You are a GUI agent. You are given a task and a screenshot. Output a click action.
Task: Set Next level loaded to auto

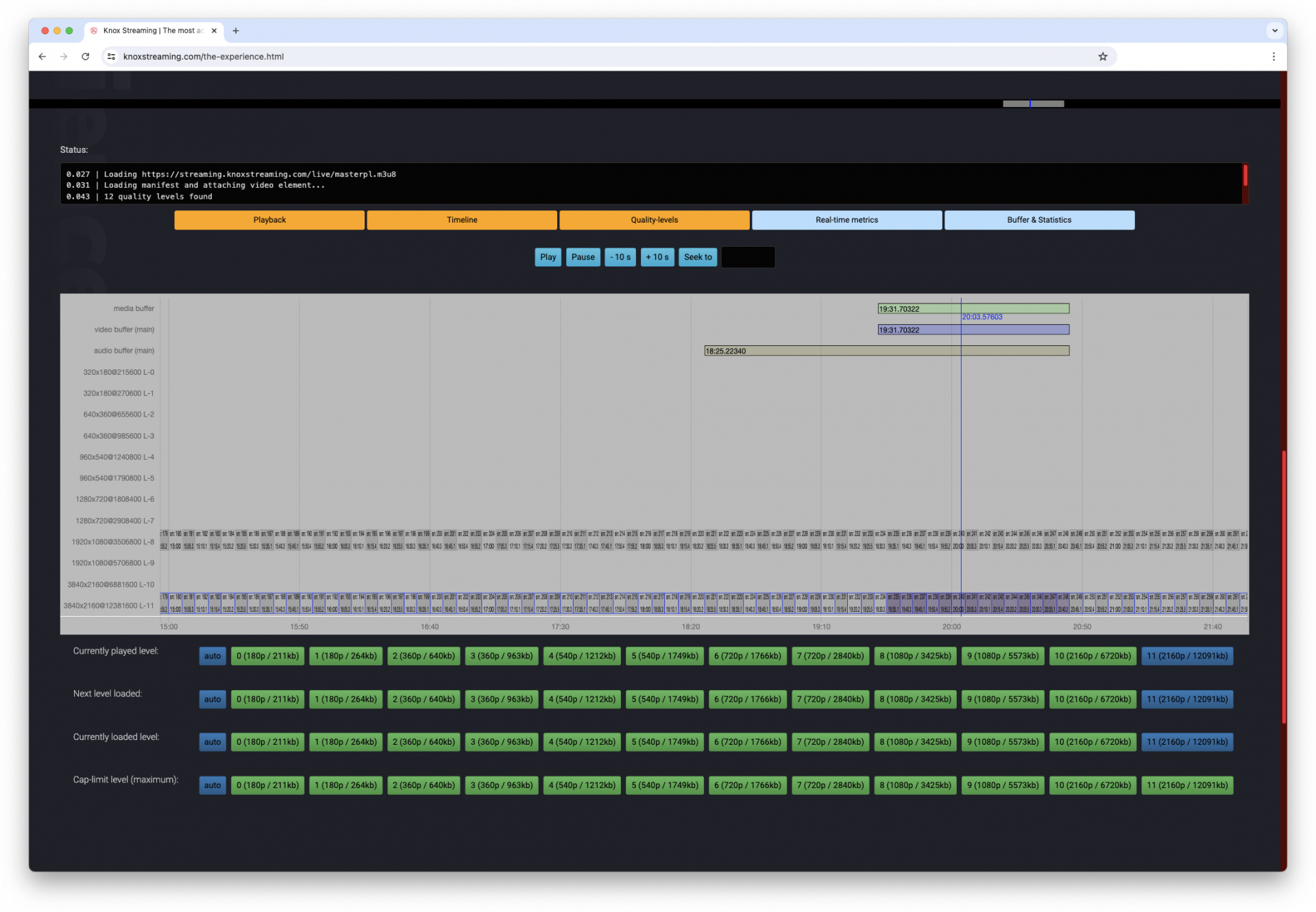212,699
